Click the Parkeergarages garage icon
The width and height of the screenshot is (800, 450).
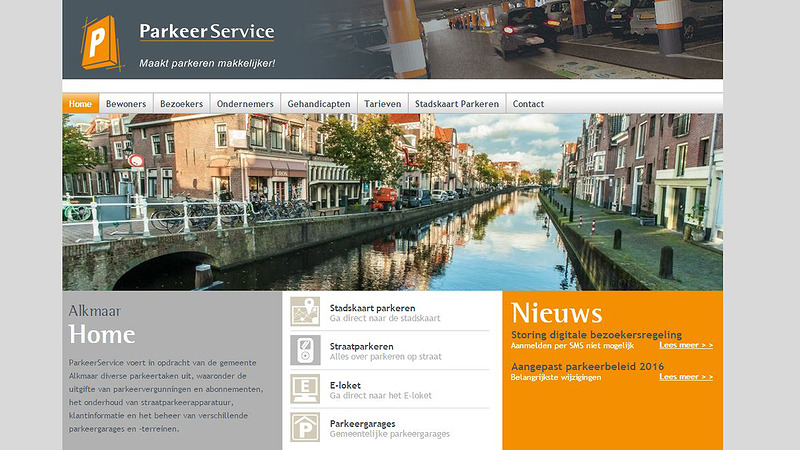(x=305, y=428)
